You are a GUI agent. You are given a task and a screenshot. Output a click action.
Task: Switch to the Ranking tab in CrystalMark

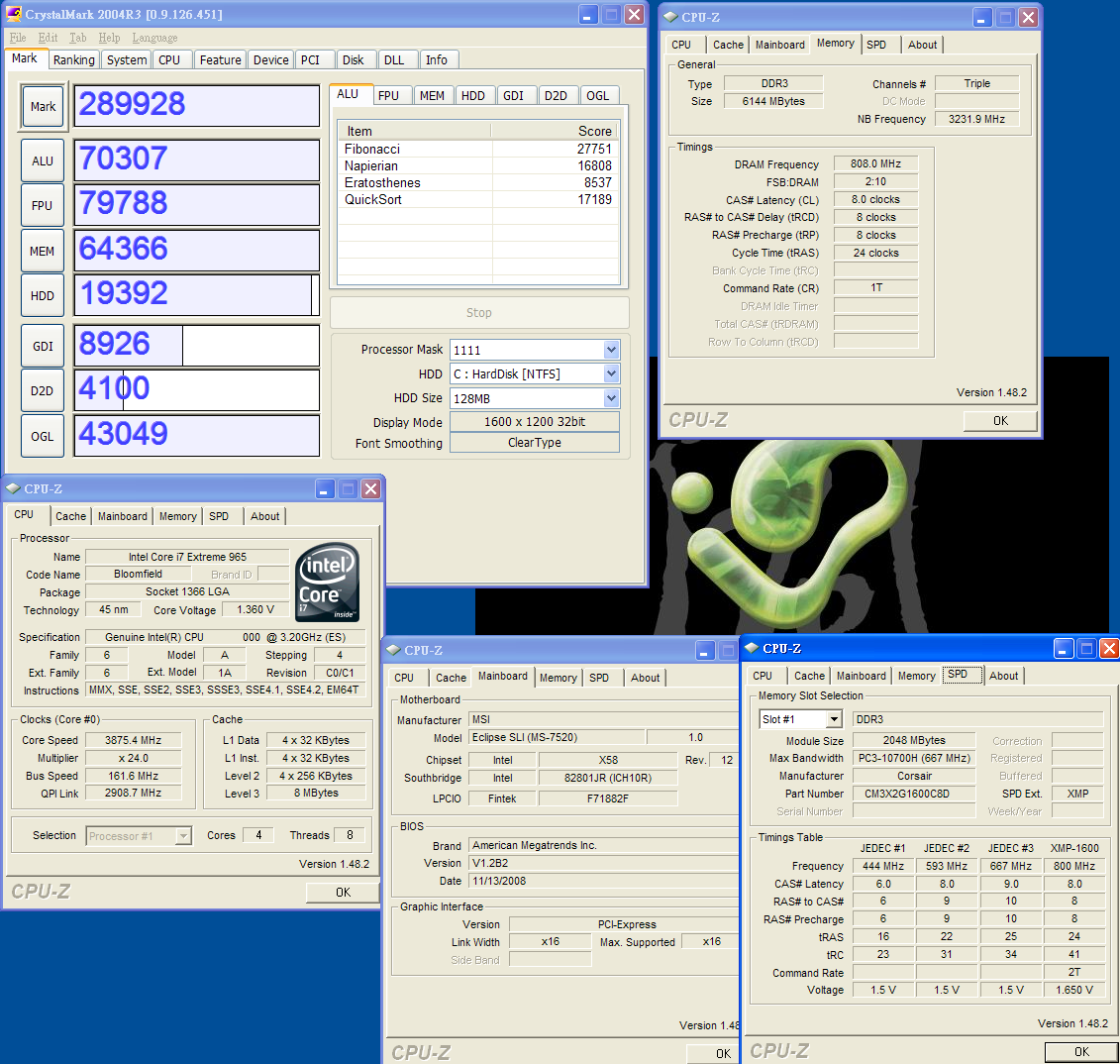pyautogui.click(x=74, y=59)
